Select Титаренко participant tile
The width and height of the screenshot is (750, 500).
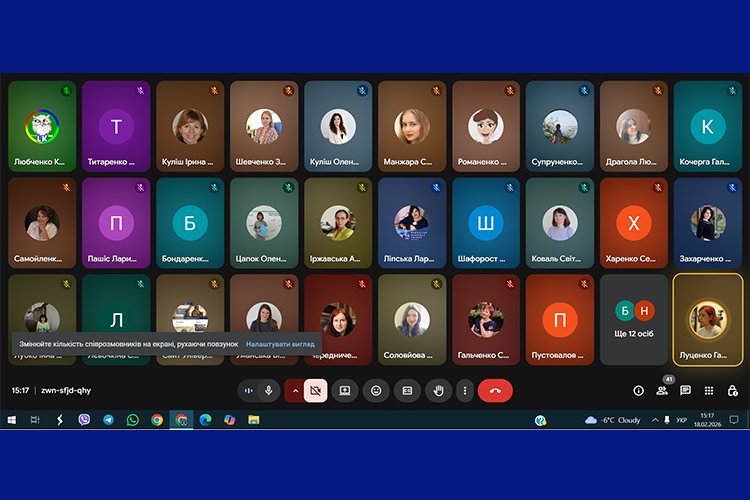click(116, 124)
